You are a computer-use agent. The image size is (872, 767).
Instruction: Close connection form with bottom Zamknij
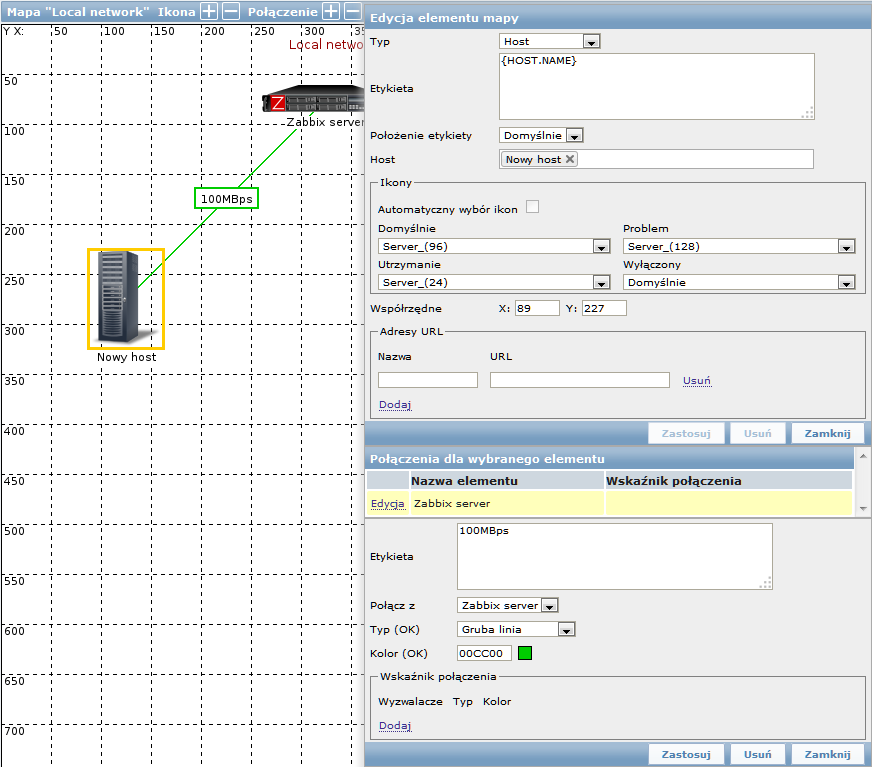[828, 754]
